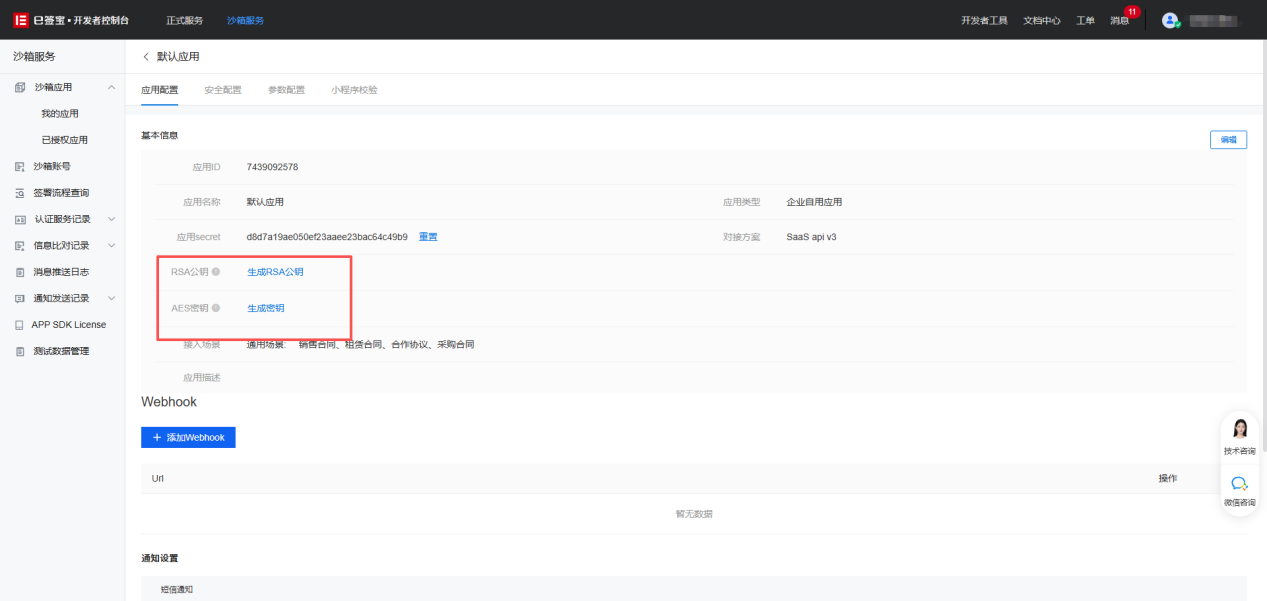Click 重置 next to the app secret
Image resolution: width=1267 pixels, height=601 pixels.
(x=428, y=237)
